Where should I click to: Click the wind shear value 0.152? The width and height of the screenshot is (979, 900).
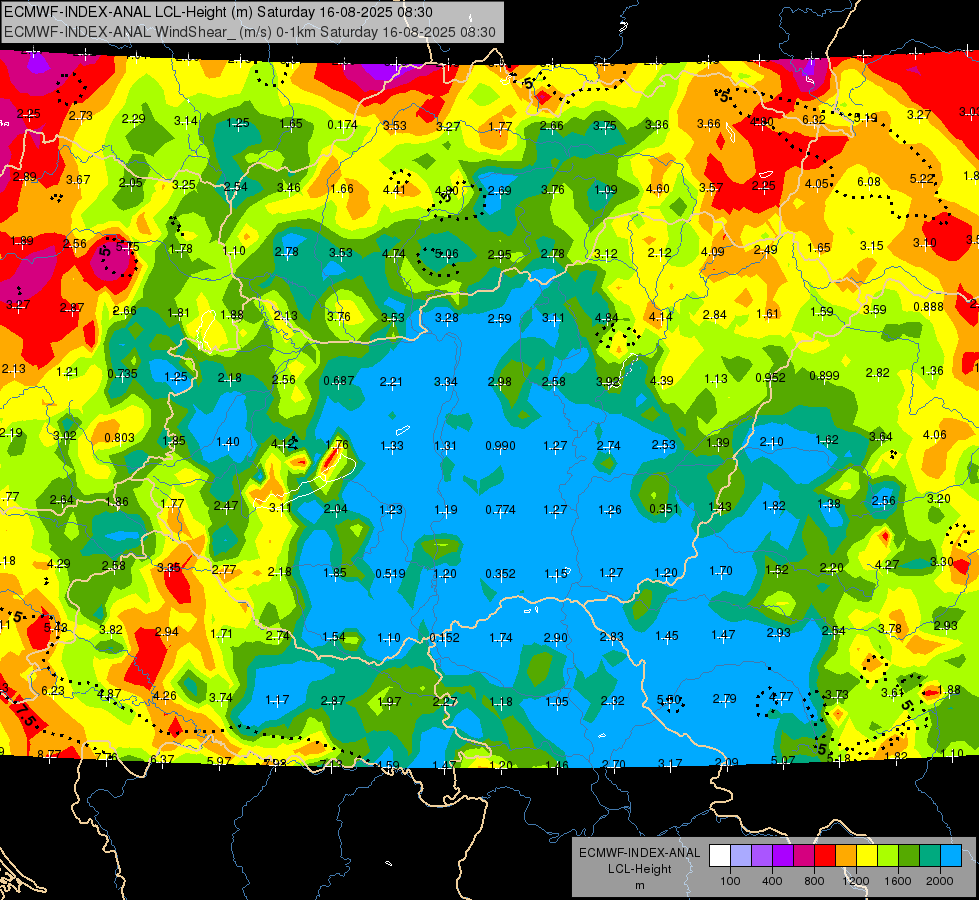pos(445,638)
